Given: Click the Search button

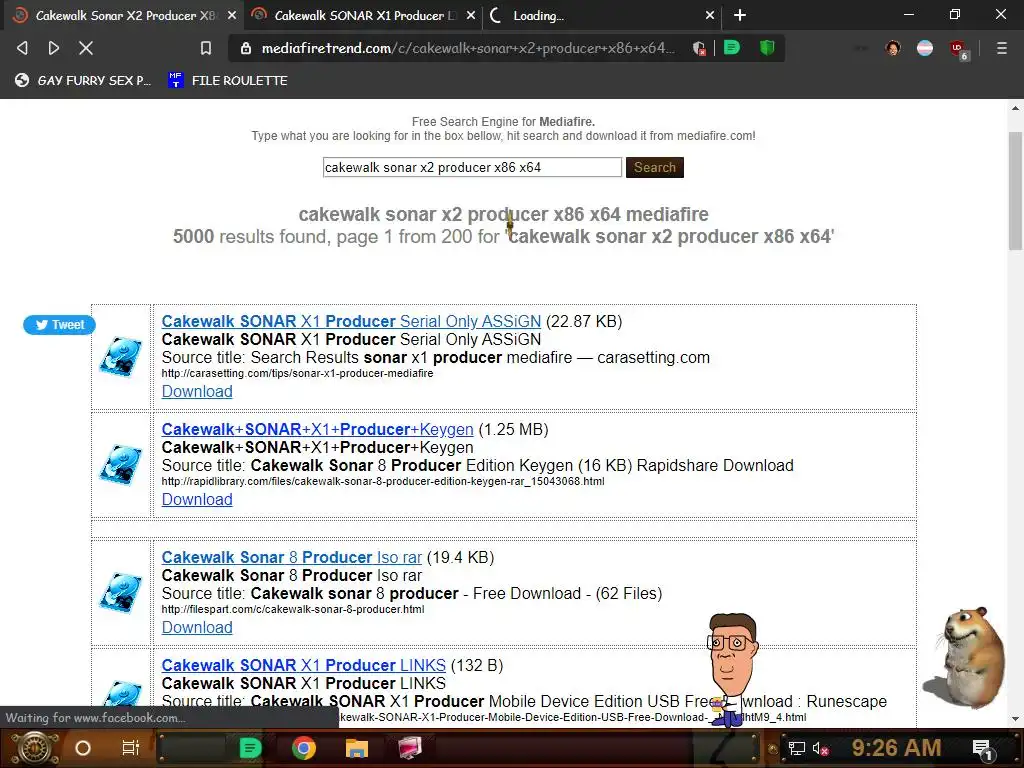Looking at the screenshot, I should pos(654,167).
